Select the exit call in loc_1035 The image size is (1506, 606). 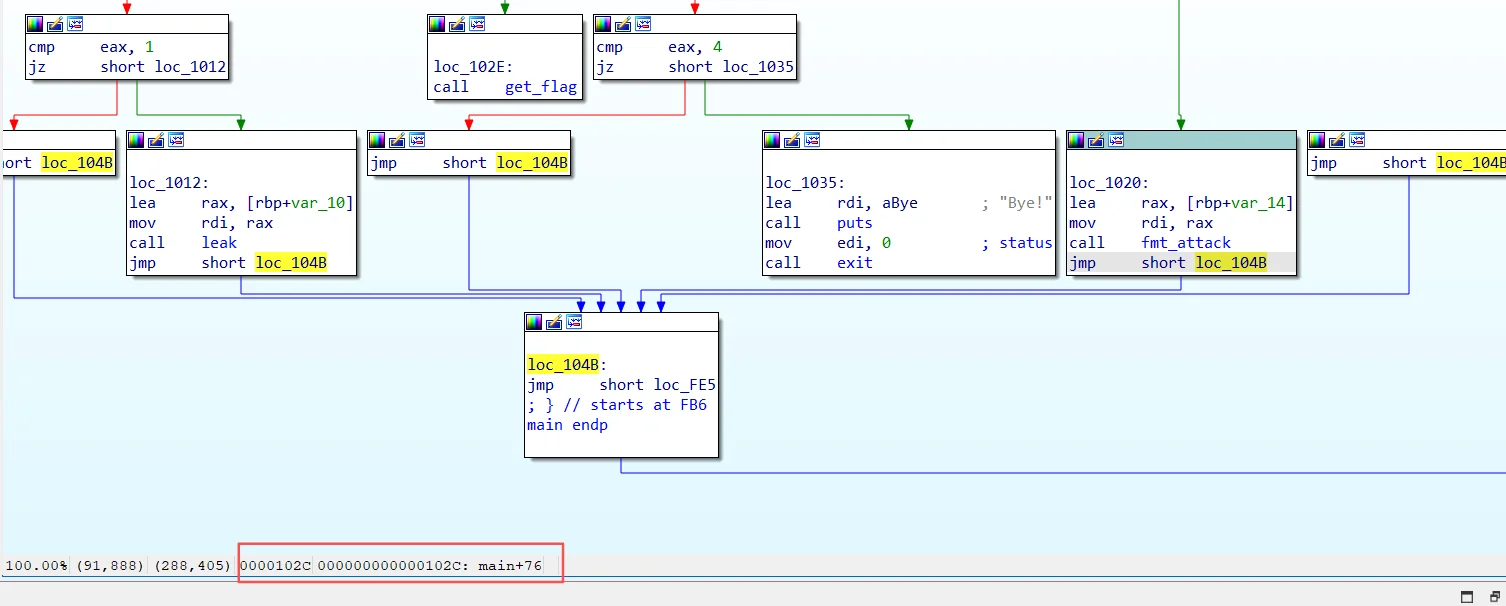click(x=855, y=263)
